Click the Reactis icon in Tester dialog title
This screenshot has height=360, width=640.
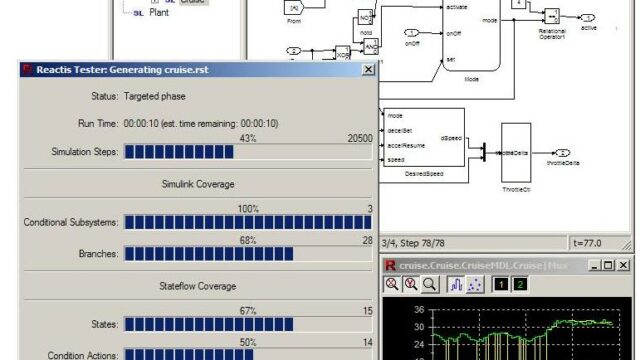click(x=27, y=69)
